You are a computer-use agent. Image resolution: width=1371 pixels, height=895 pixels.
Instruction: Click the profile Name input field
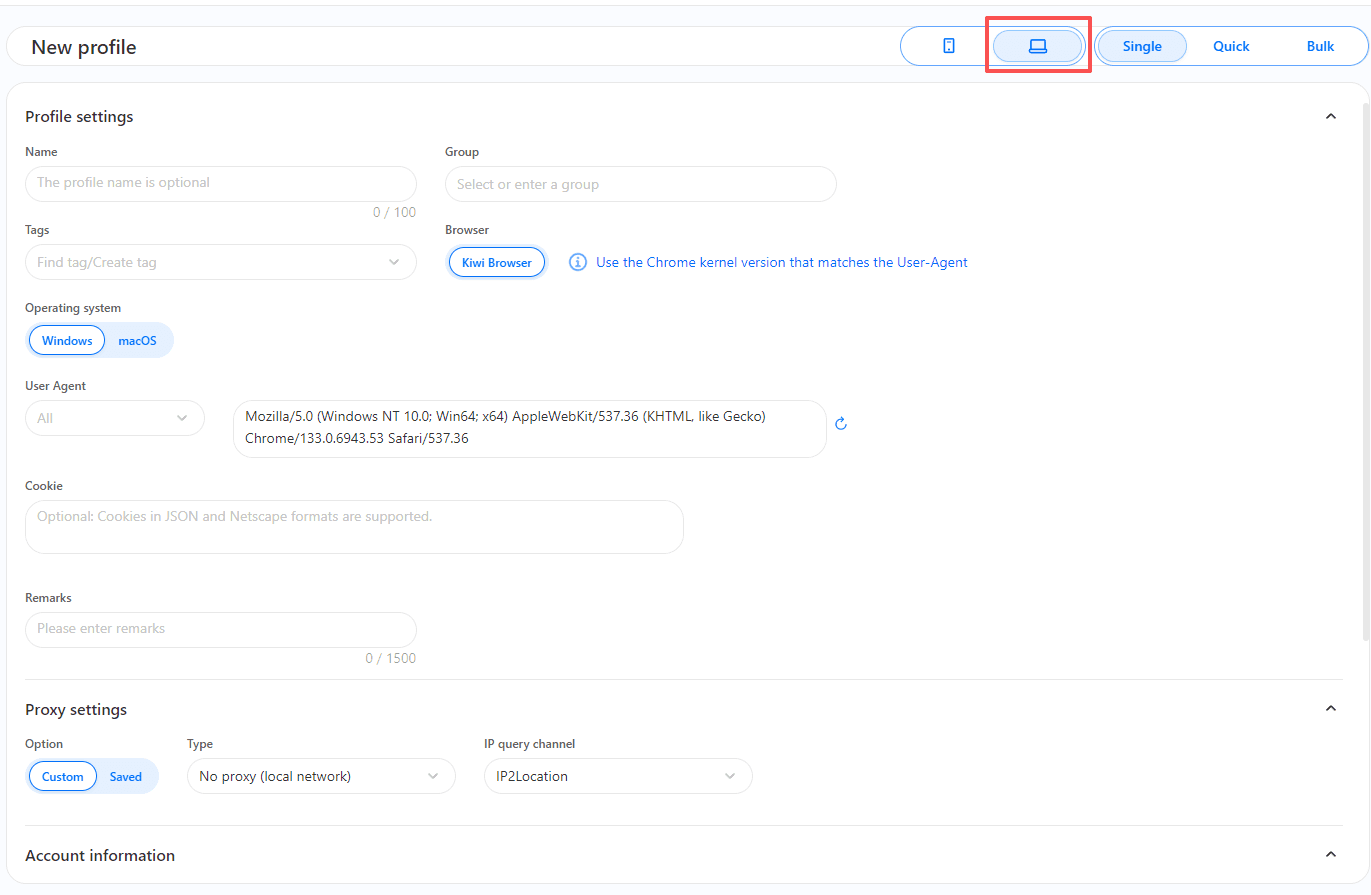click(220, 183)
